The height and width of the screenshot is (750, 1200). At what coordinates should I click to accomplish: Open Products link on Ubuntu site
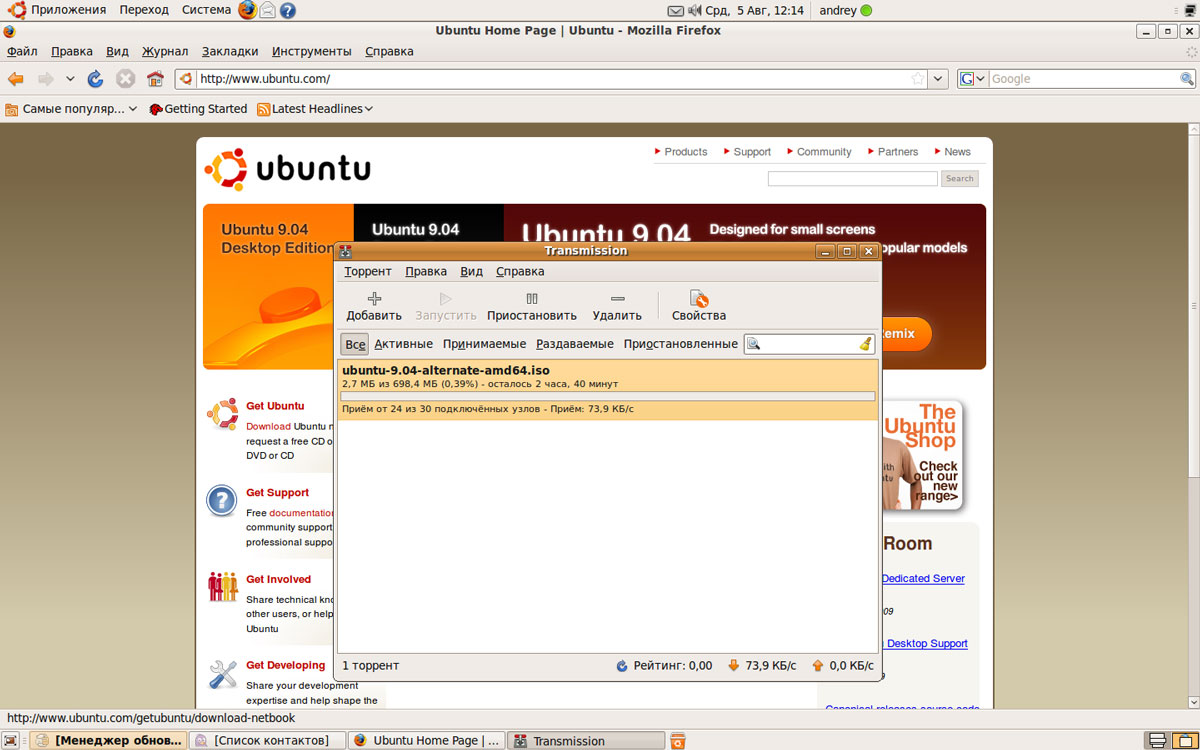point(685,152)
